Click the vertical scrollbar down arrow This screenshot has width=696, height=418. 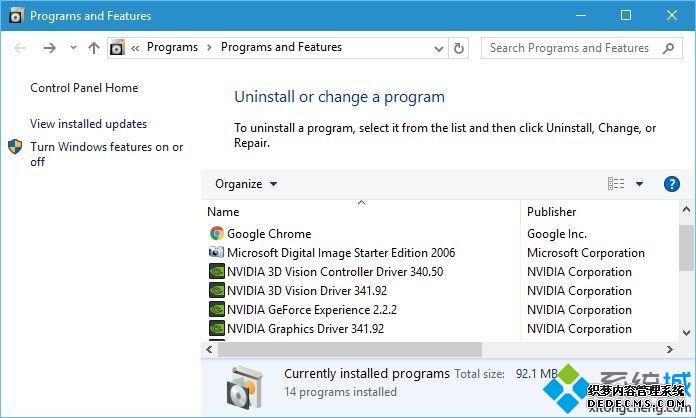[x=686, y=333]
